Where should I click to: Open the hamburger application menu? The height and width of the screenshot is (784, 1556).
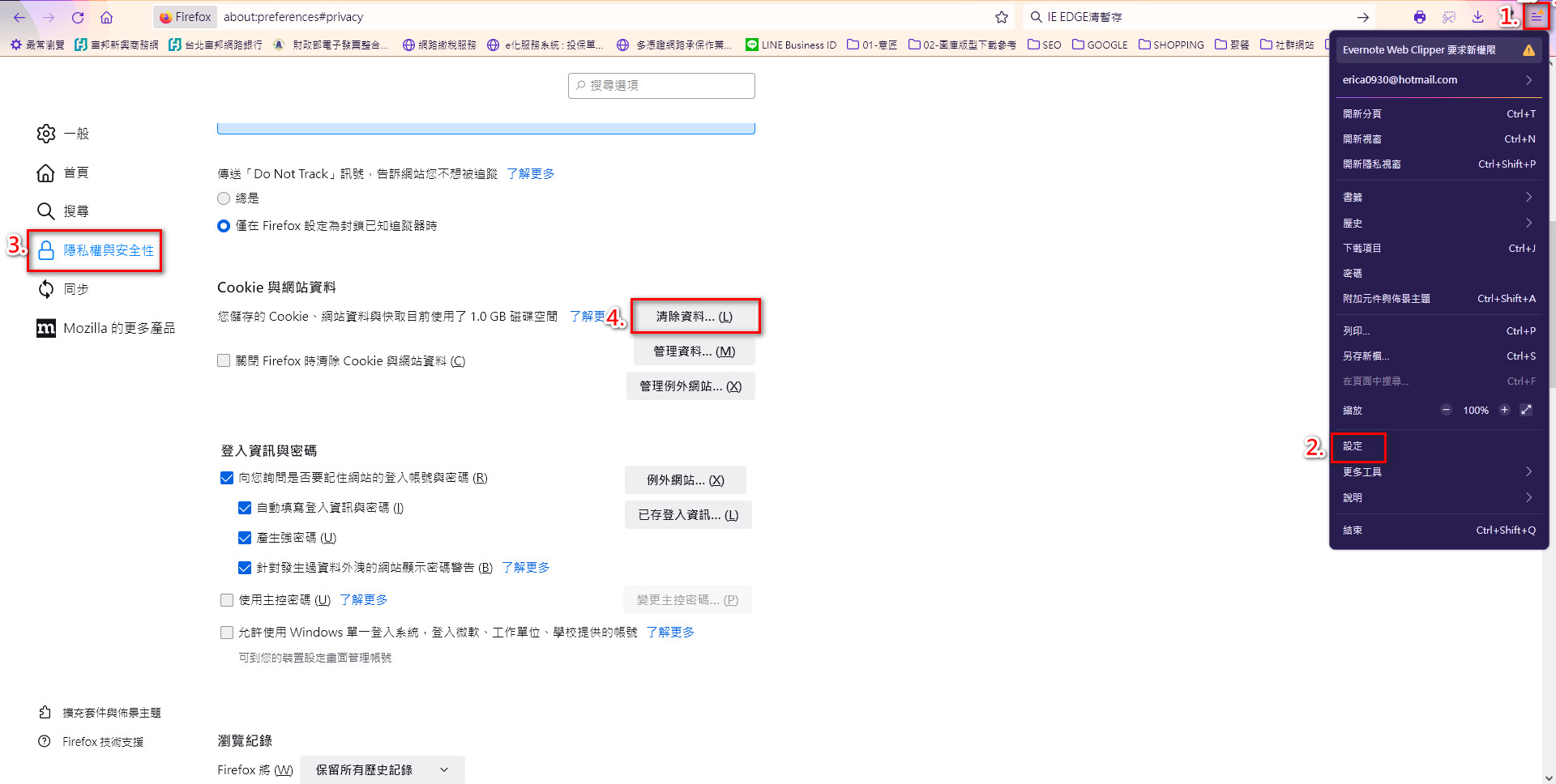[x=1536, y=17]
